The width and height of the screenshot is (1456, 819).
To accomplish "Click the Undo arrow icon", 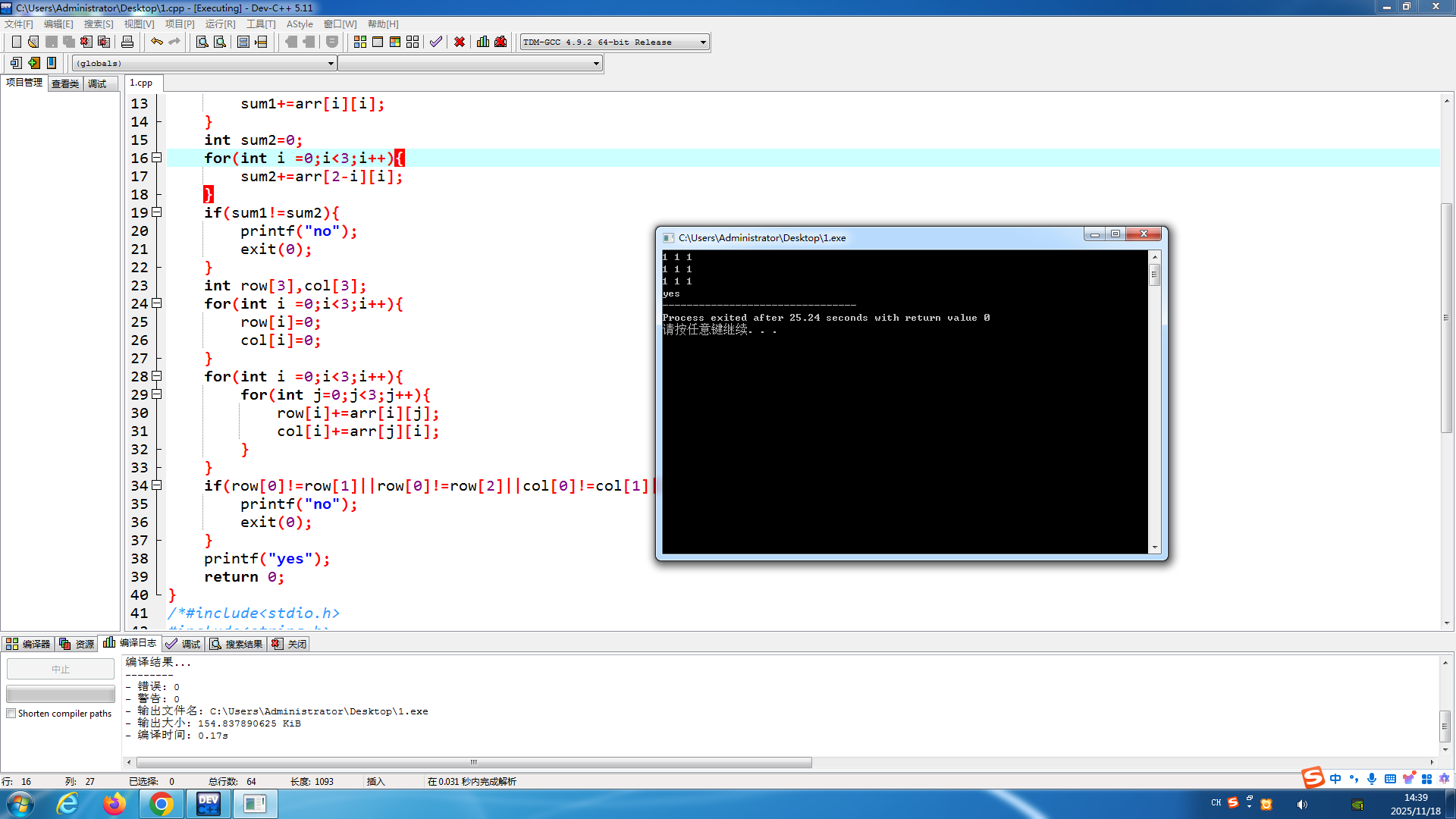I will pyautogui.click(x=156, y=42).
